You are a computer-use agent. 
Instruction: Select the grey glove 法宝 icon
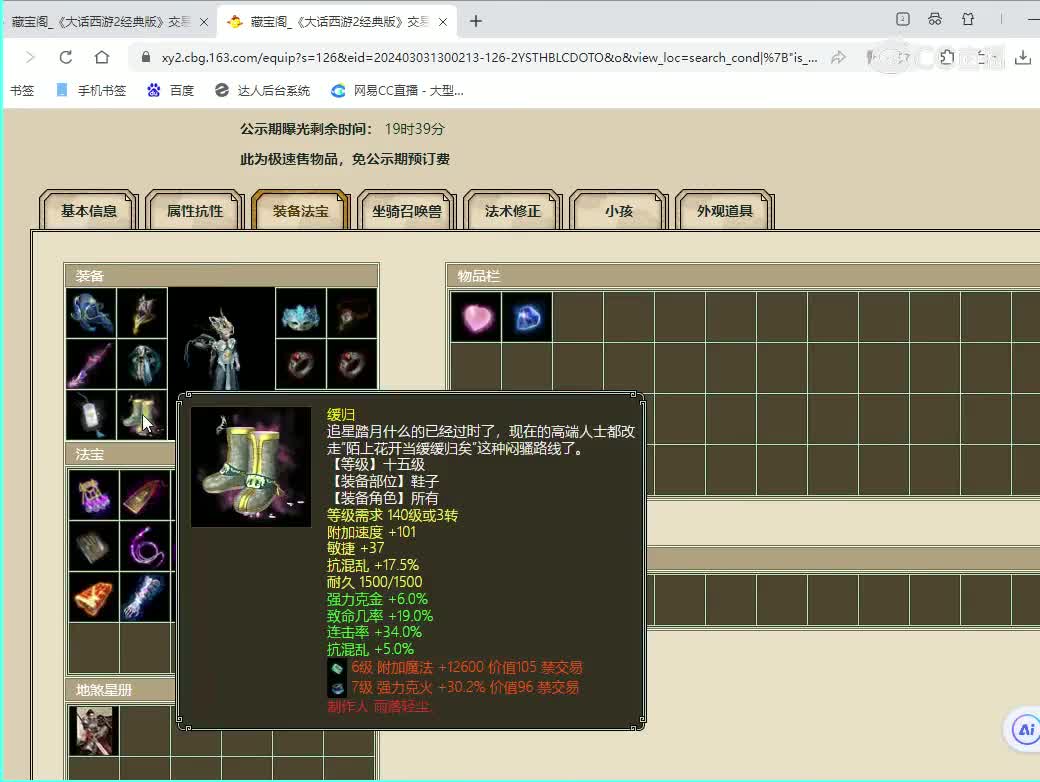(94, 546)
